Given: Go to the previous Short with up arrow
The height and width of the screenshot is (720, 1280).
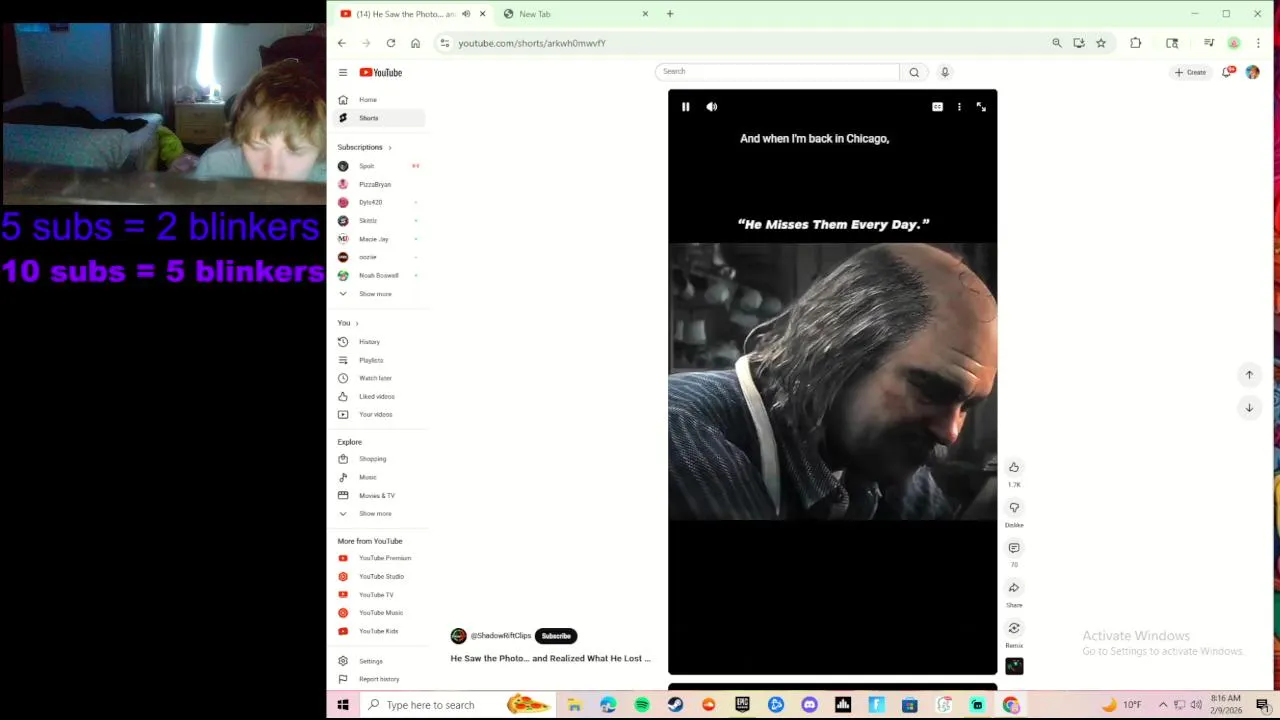Looking at the screenshot, I should pos(1249,375).
